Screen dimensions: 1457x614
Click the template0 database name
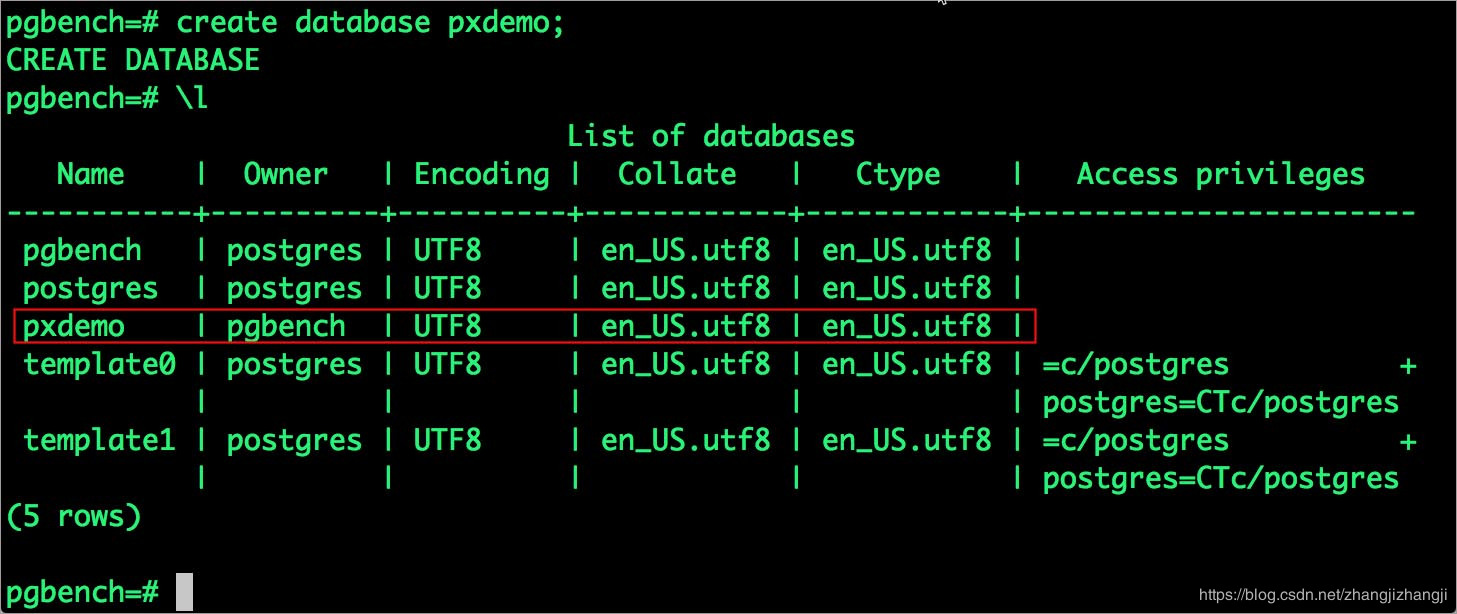click(100, 365)
